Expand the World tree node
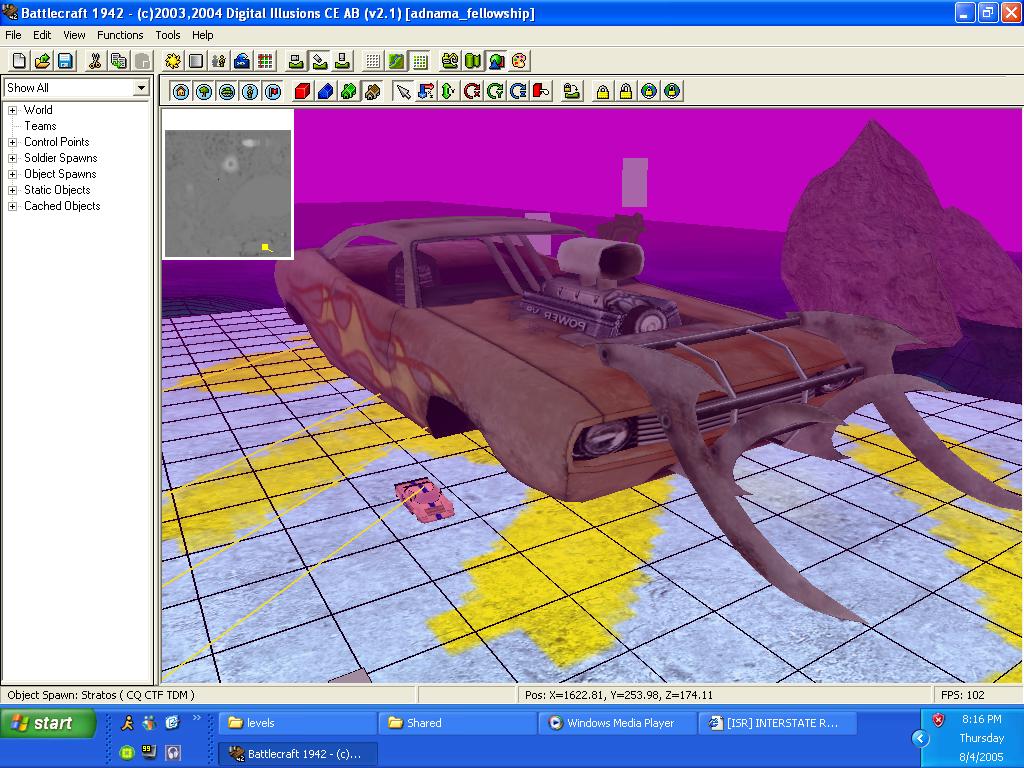Screen dimensions: 1024x768 coord(12,110)
